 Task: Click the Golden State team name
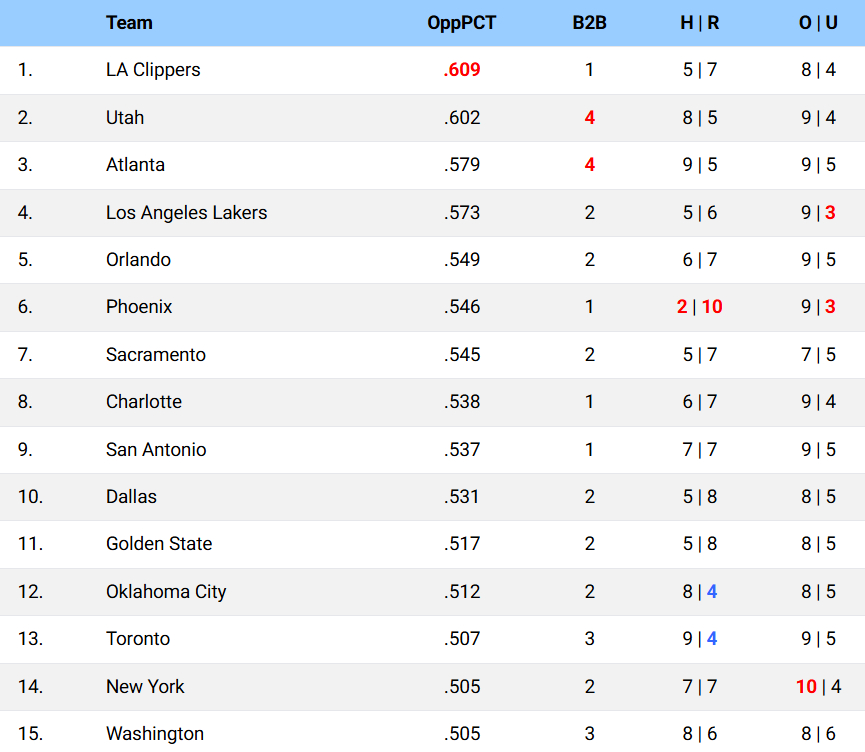(x=159, y=544)
